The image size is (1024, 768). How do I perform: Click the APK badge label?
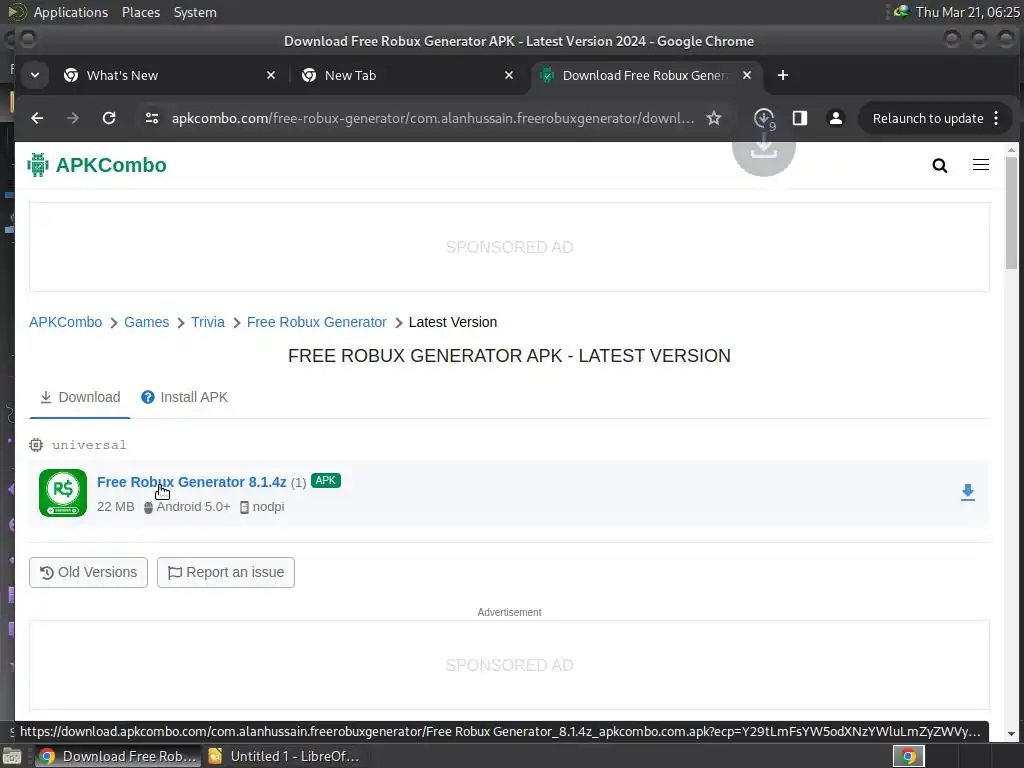click(325, 481)
